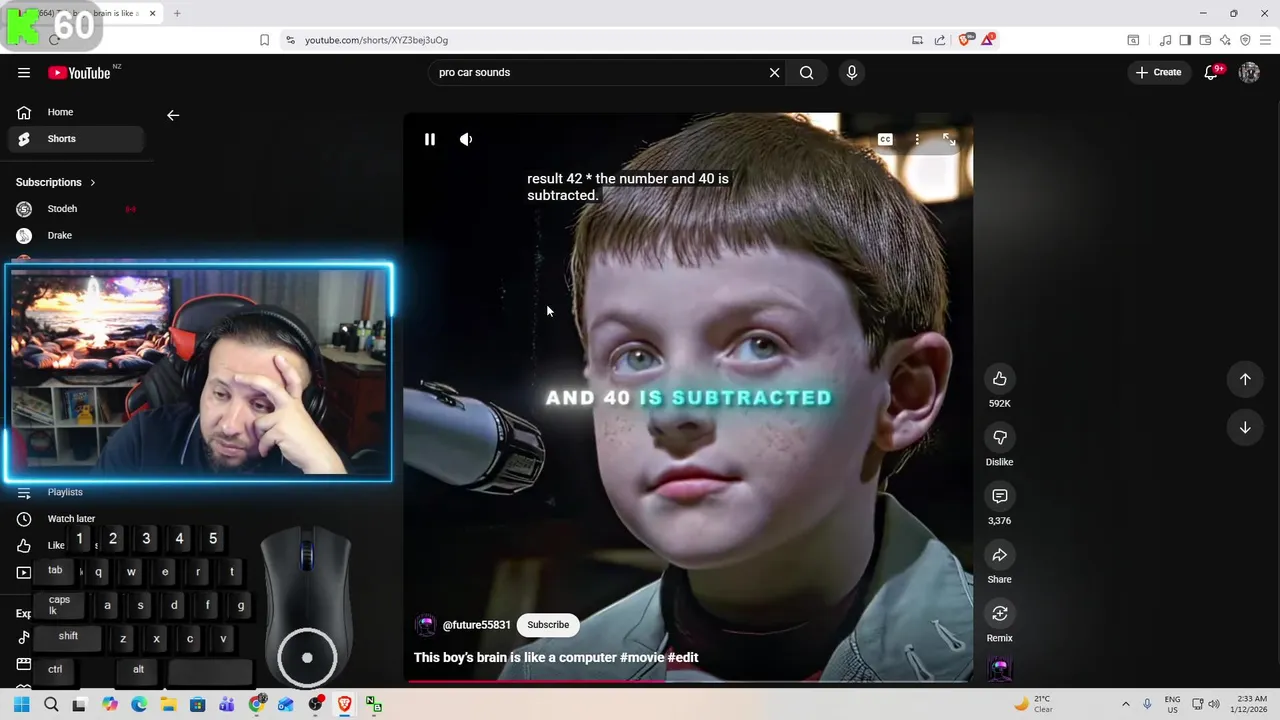Open taskbar clock showing 2:33 AM
1280x720 pixels.
(x=1250, y=704)
